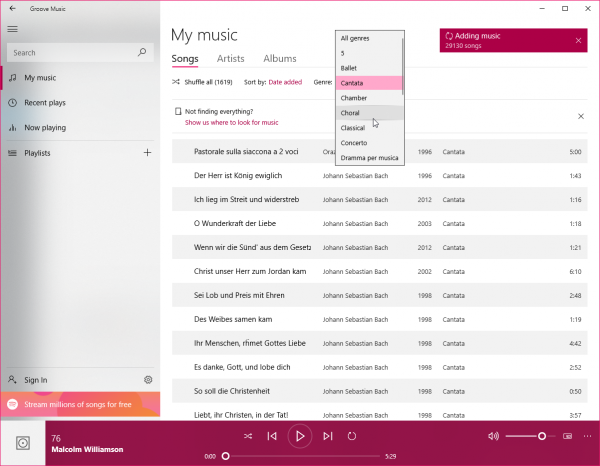
Task: Select Ballet genre option
Action: 369,68
